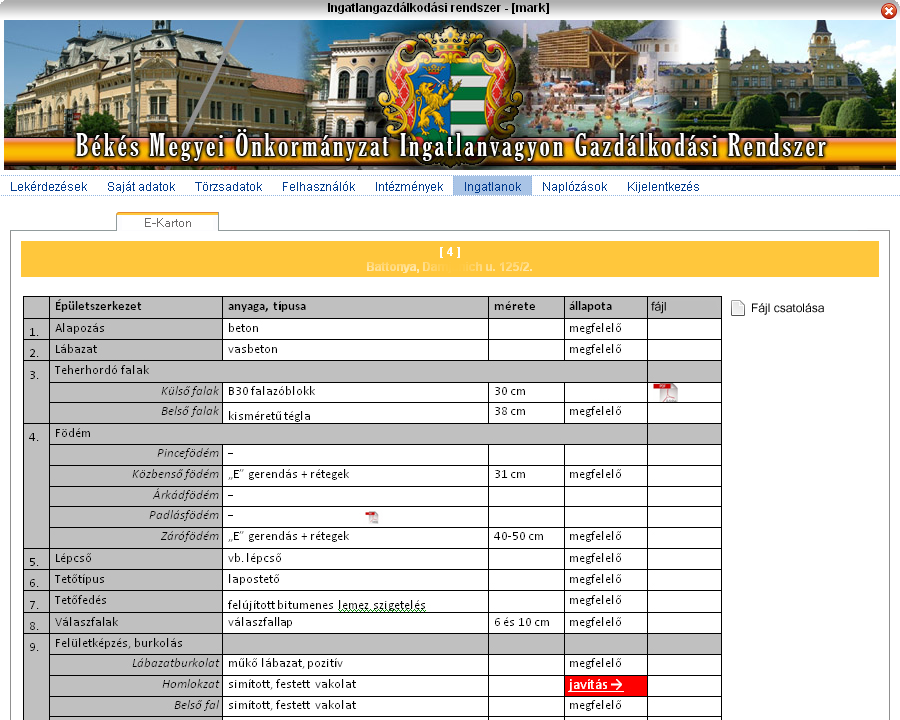Open the Törzsadatok menu

tap(228, 187)
